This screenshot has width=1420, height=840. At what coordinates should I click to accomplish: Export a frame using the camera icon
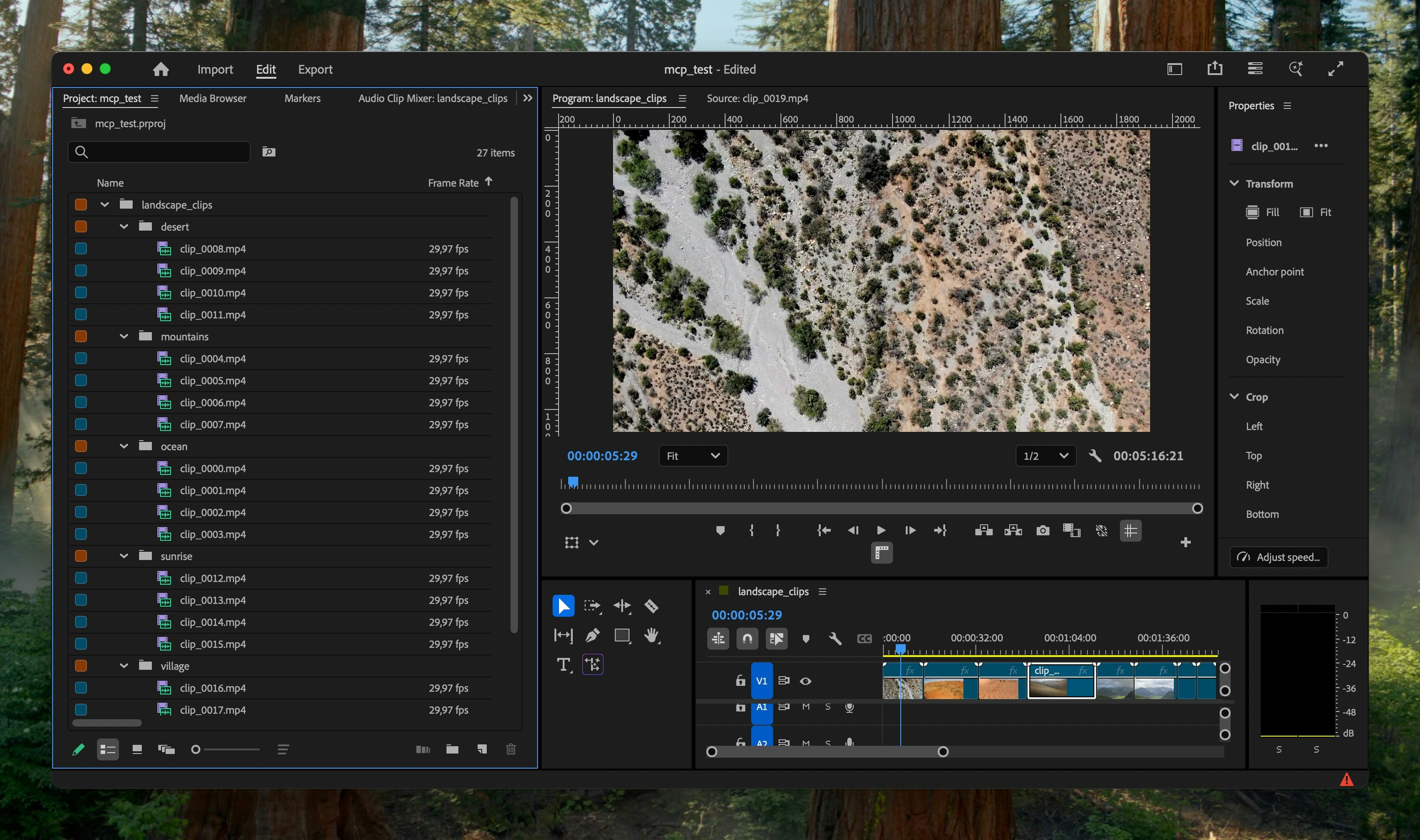(x=1043, y=530)
